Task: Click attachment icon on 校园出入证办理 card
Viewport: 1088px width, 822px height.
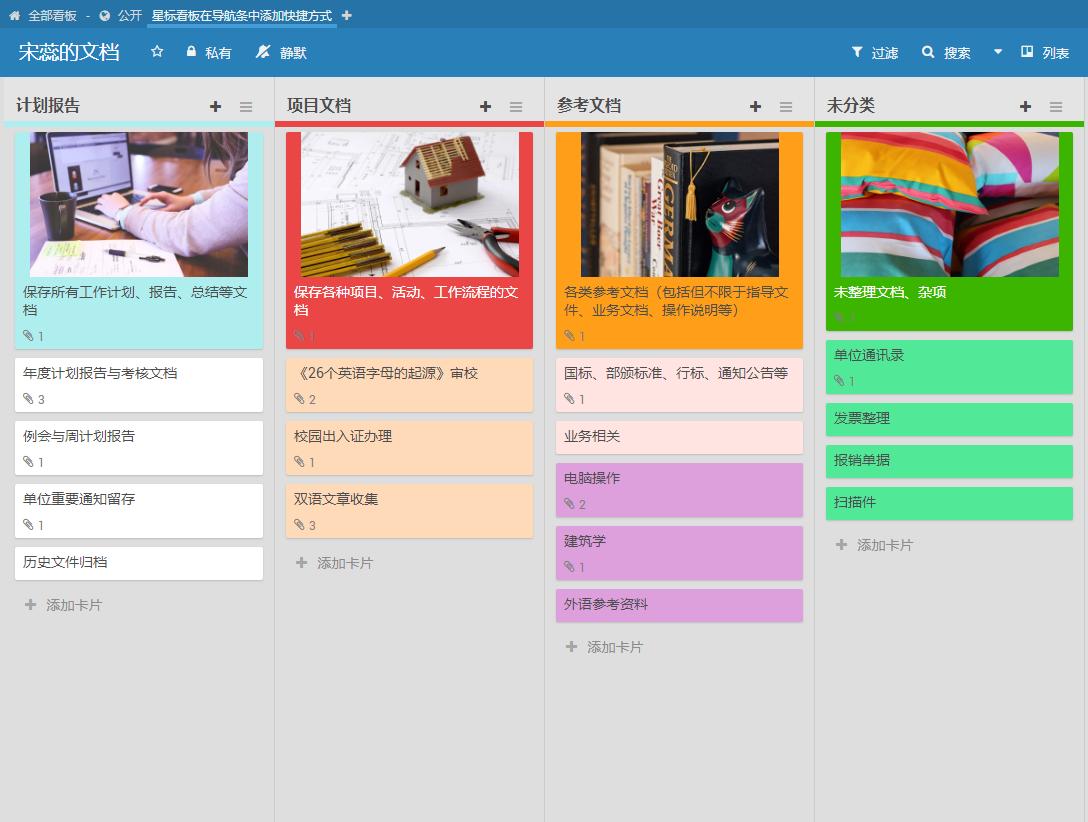Action: 299,462
